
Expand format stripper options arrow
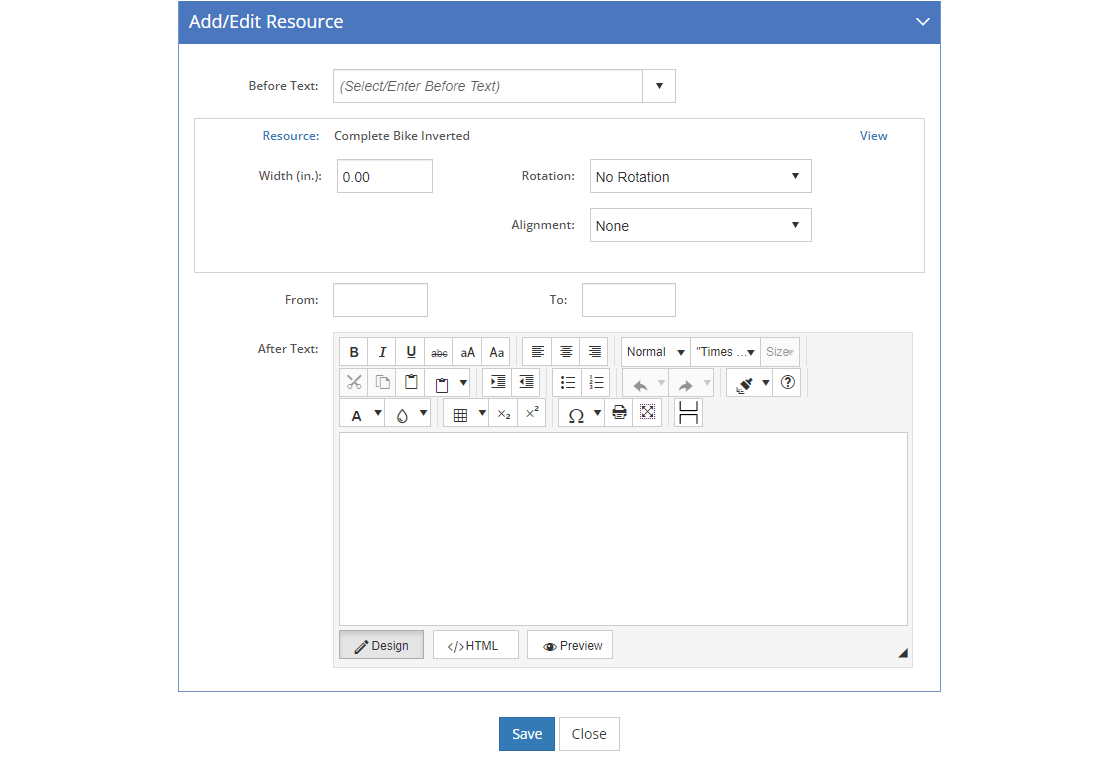pos(766,383)
